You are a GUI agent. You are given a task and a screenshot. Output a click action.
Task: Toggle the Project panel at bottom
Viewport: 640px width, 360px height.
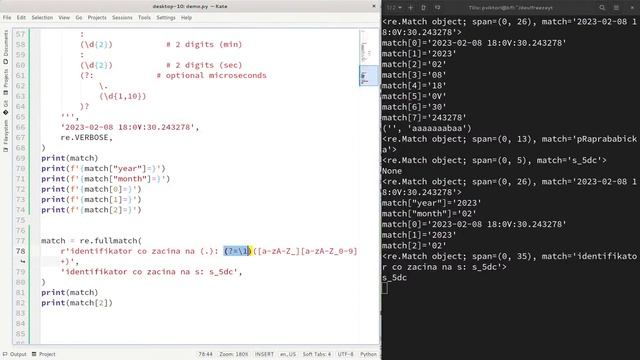point(44,354)
